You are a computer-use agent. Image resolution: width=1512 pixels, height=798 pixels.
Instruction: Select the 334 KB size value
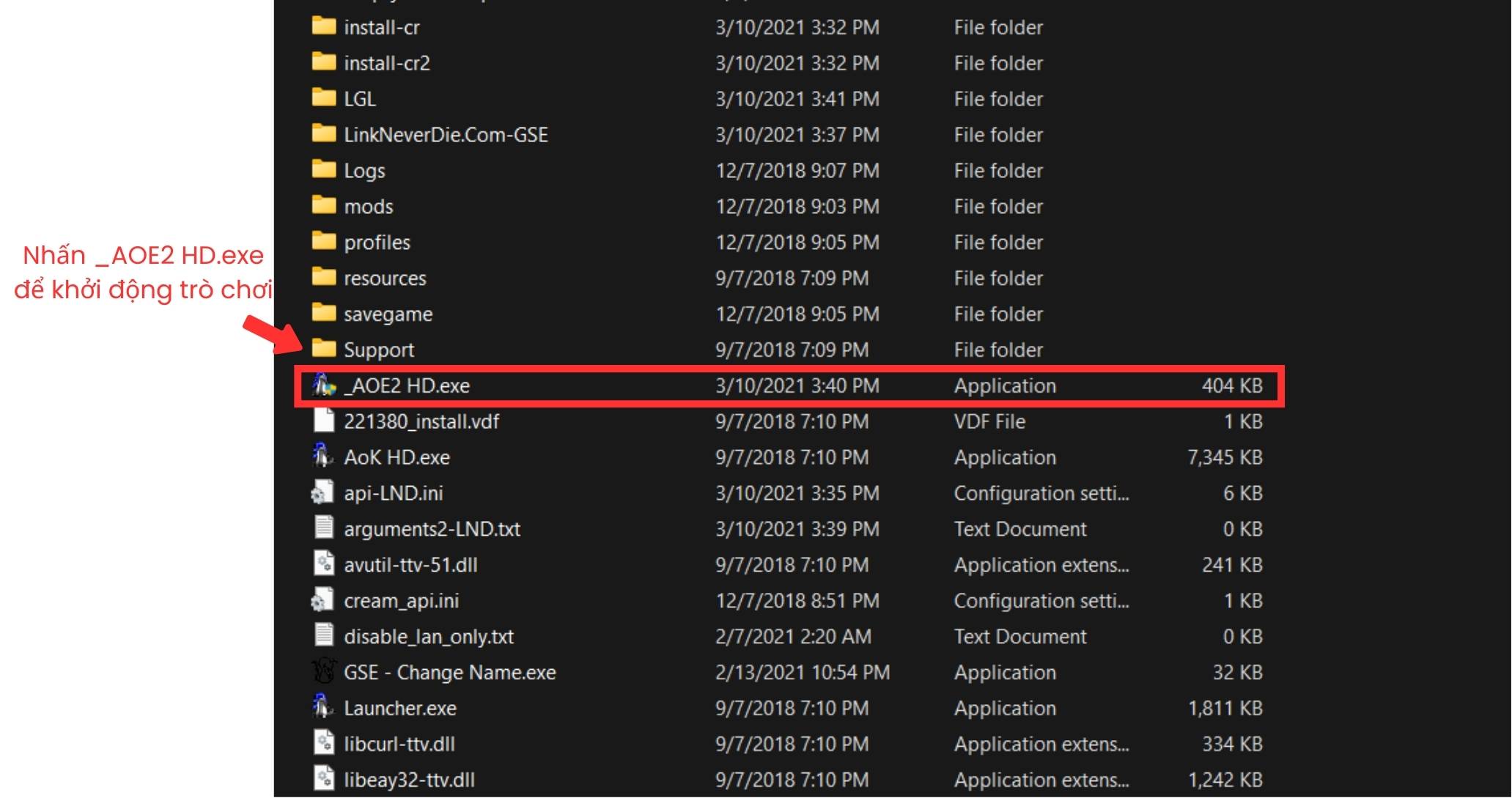coord(1232,745)
